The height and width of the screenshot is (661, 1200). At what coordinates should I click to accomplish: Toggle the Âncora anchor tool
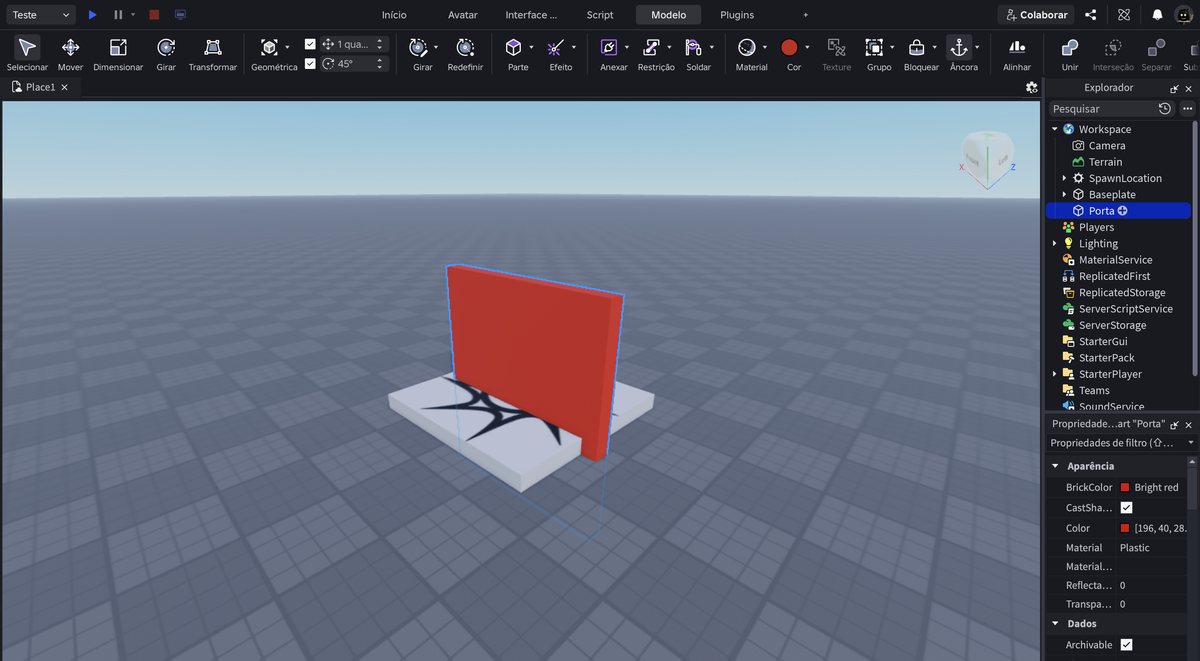[x=959, y=48]
